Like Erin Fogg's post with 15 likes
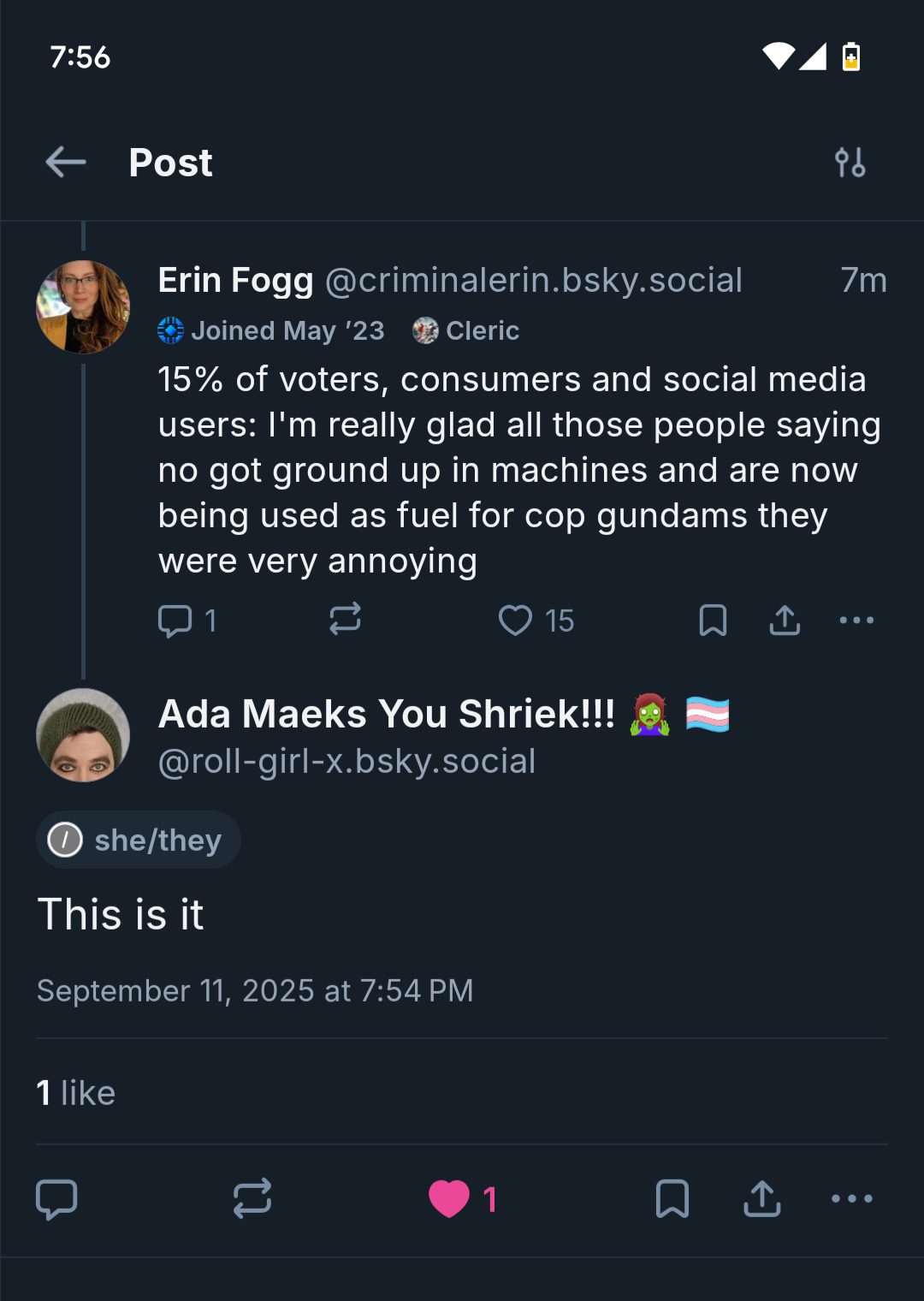The height and width of the screenshot is (1301, 924). click(516, 621)
